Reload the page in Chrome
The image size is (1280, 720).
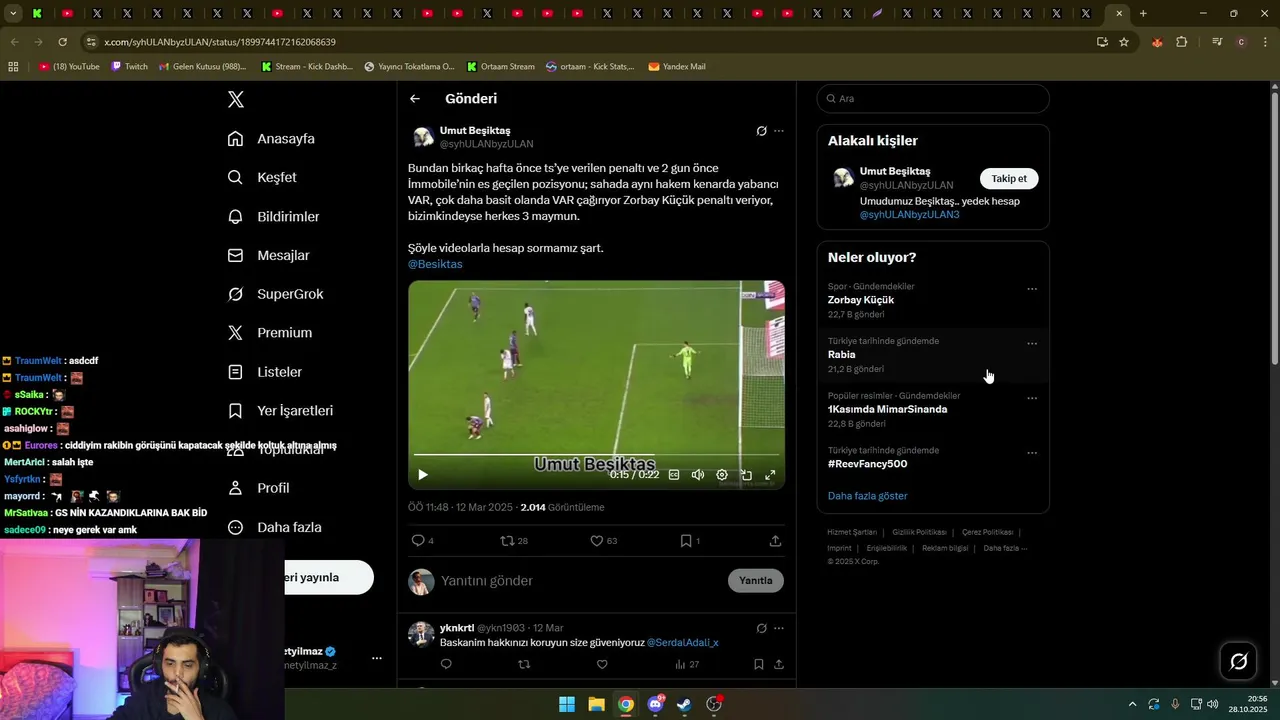click(62, 42)
